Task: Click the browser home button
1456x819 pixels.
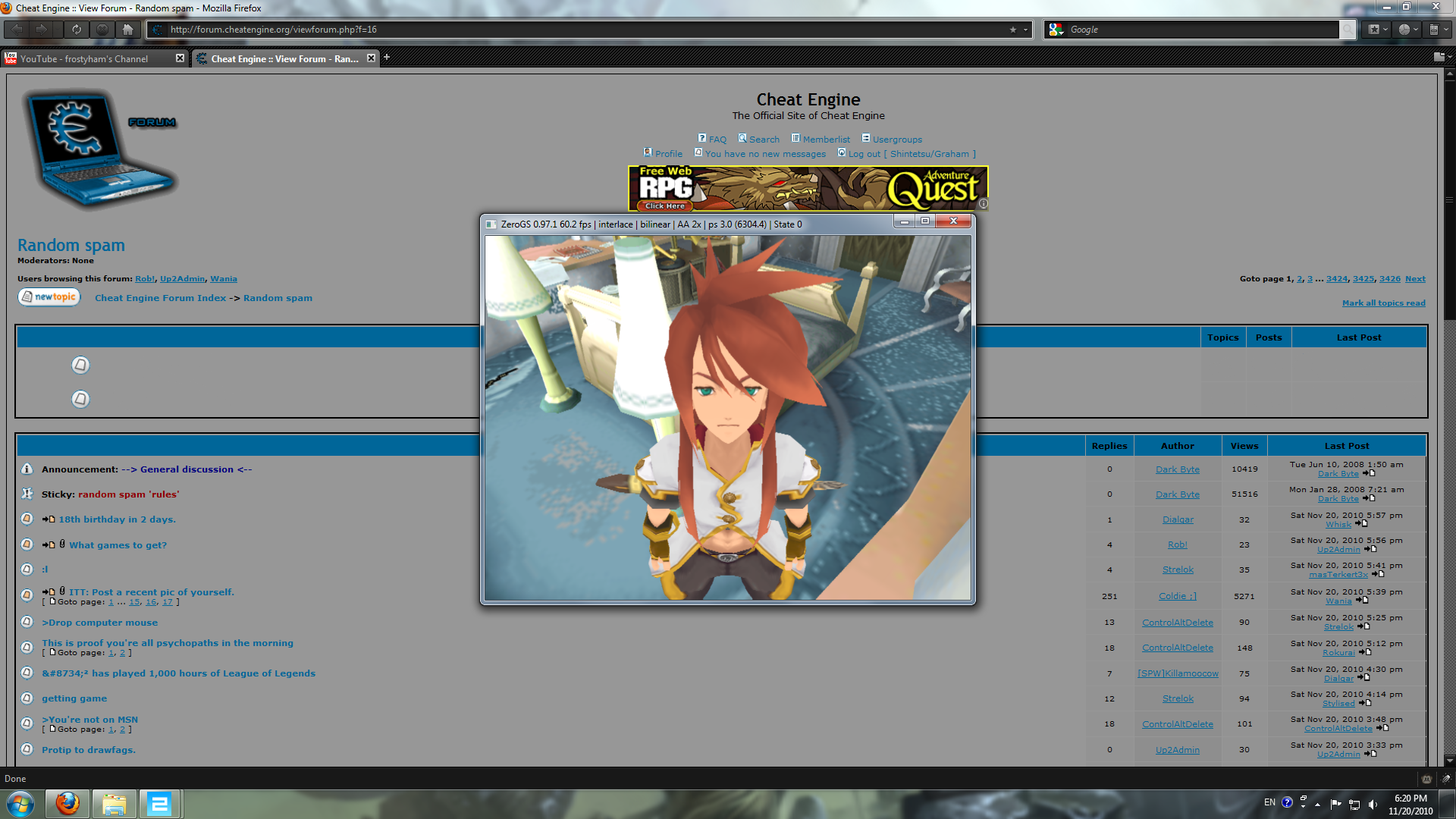Action: 128,30
